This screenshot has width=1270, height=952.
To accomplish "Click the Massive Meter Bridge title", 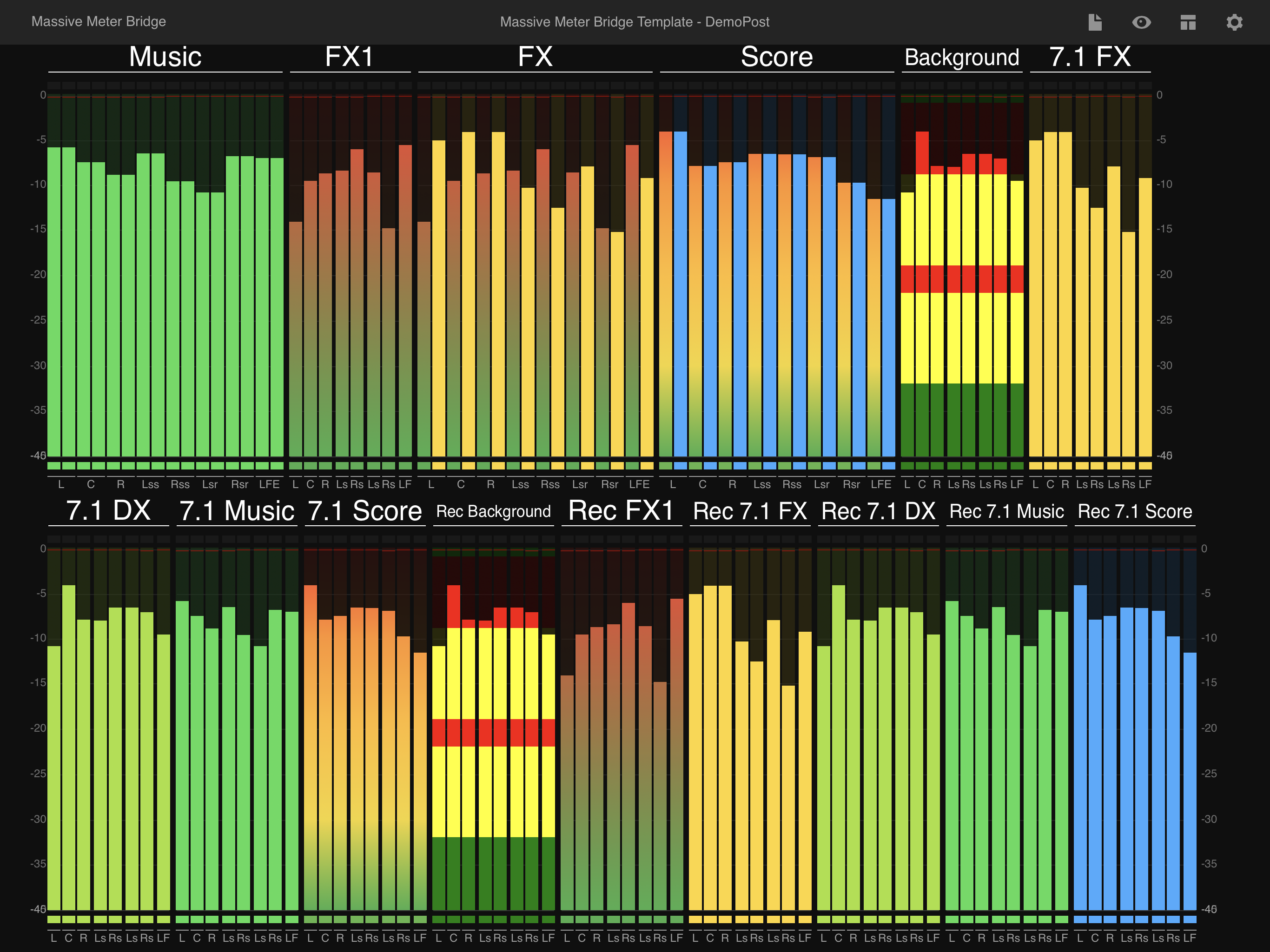I will 99,22.
